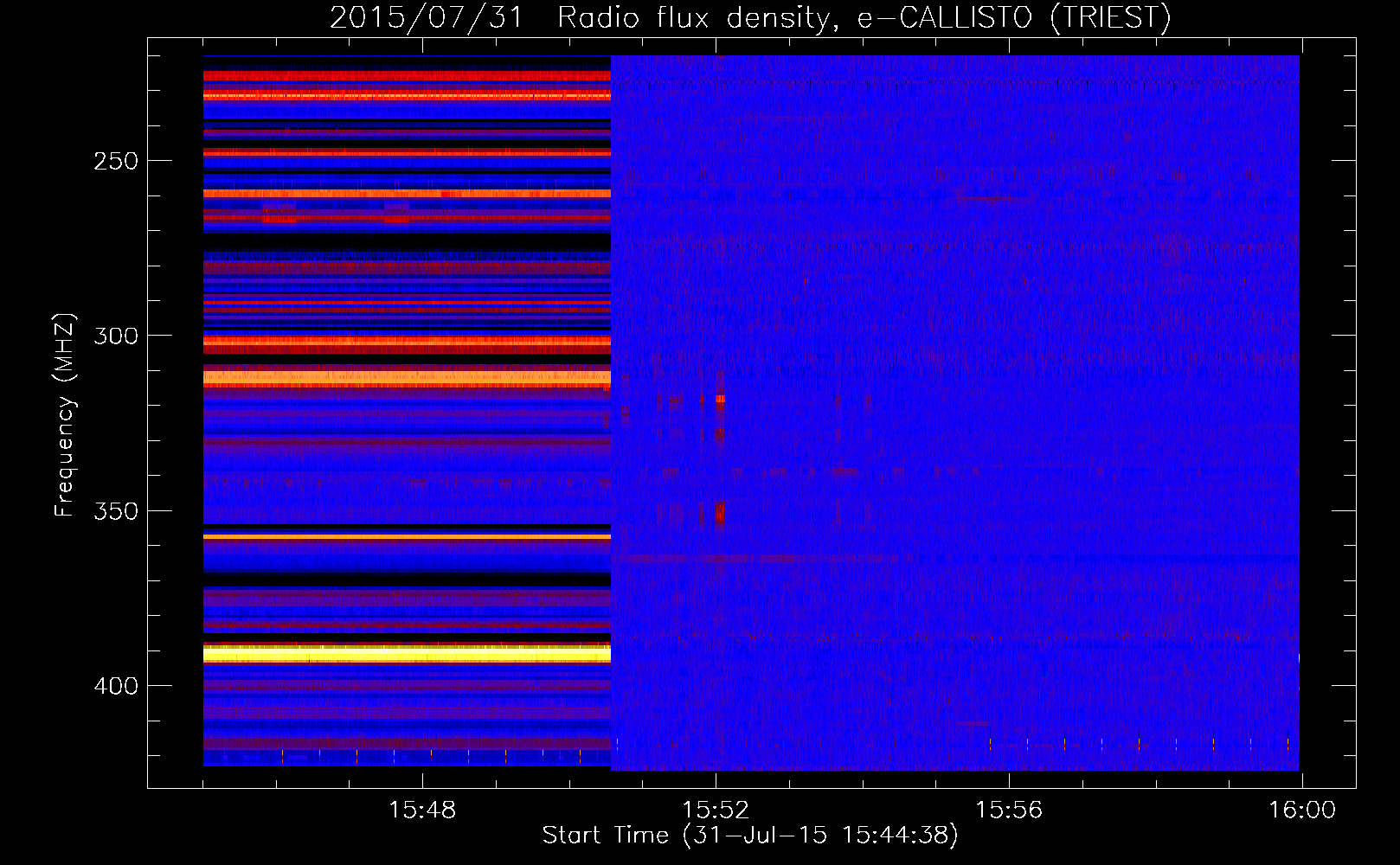Click the 'Start Time (31-Jul-15 15:44:38)' label
The width and height of the screenshot is (1400, 865).
click(x=750, y=836)
